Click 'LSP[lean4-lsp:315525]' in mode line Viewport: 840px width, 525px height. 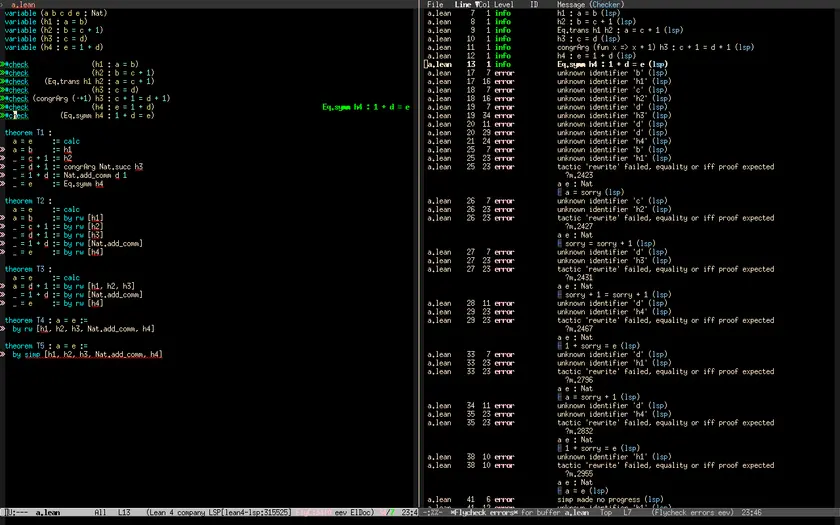[249, 513]
